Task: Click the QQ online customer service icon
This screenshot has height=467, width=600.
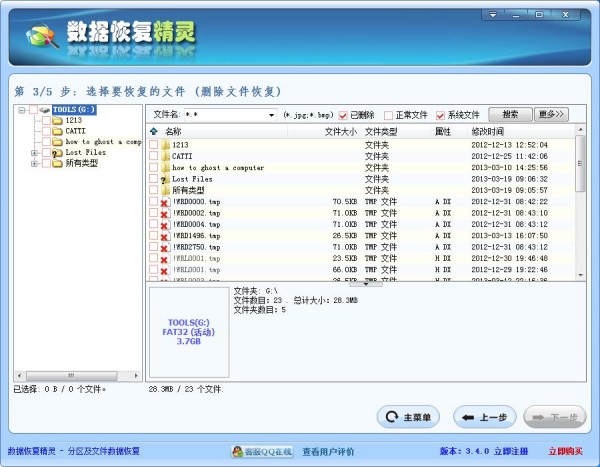Action: click(237, 452)
